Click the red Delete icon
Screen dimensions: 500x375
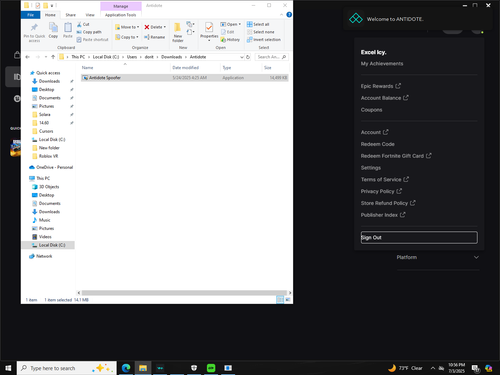click(x=147, y=27)
